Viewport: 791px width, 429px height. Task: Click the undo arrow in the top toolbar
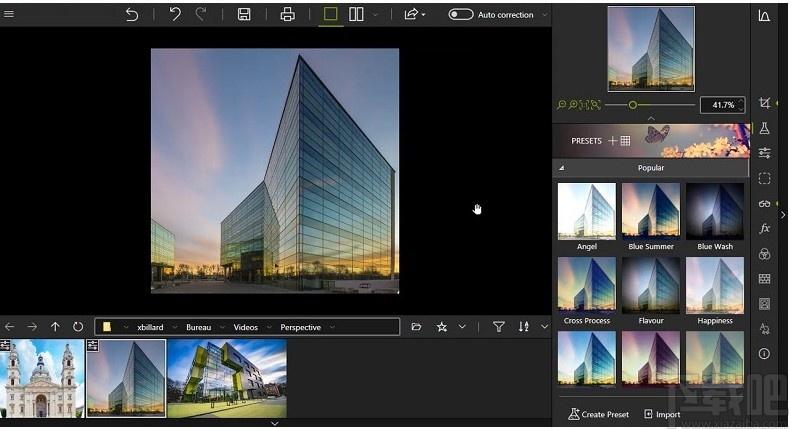click(175, 15)
